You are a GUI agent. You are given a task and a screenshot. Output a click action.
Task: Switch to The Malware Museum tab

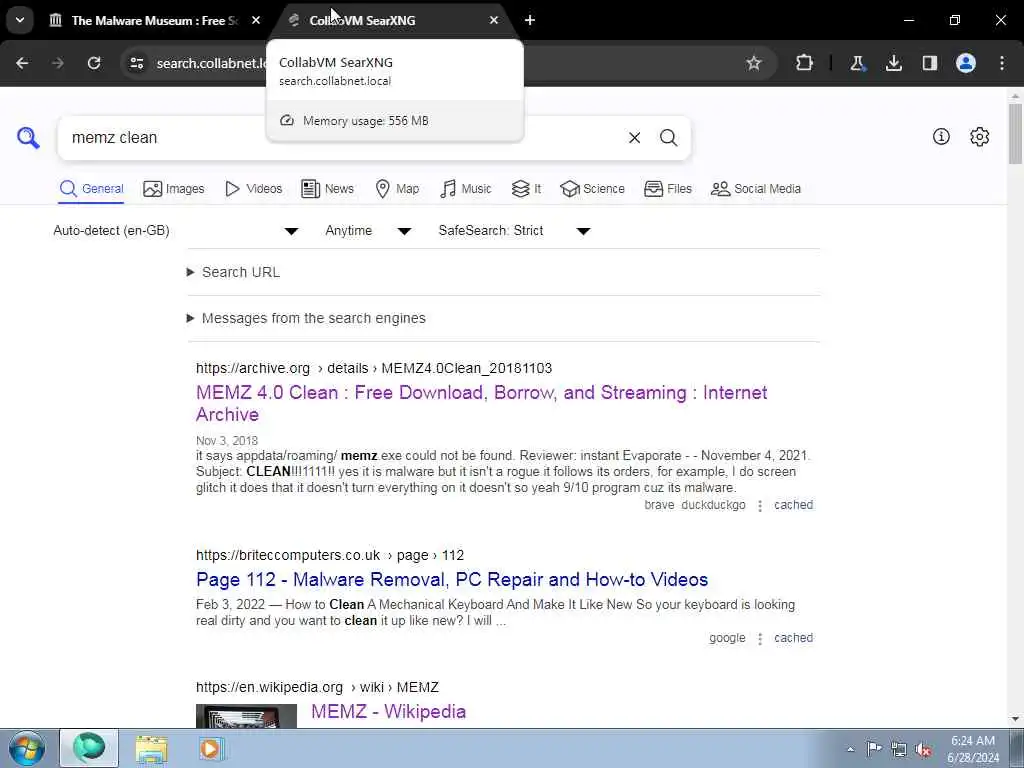[154, 20]
